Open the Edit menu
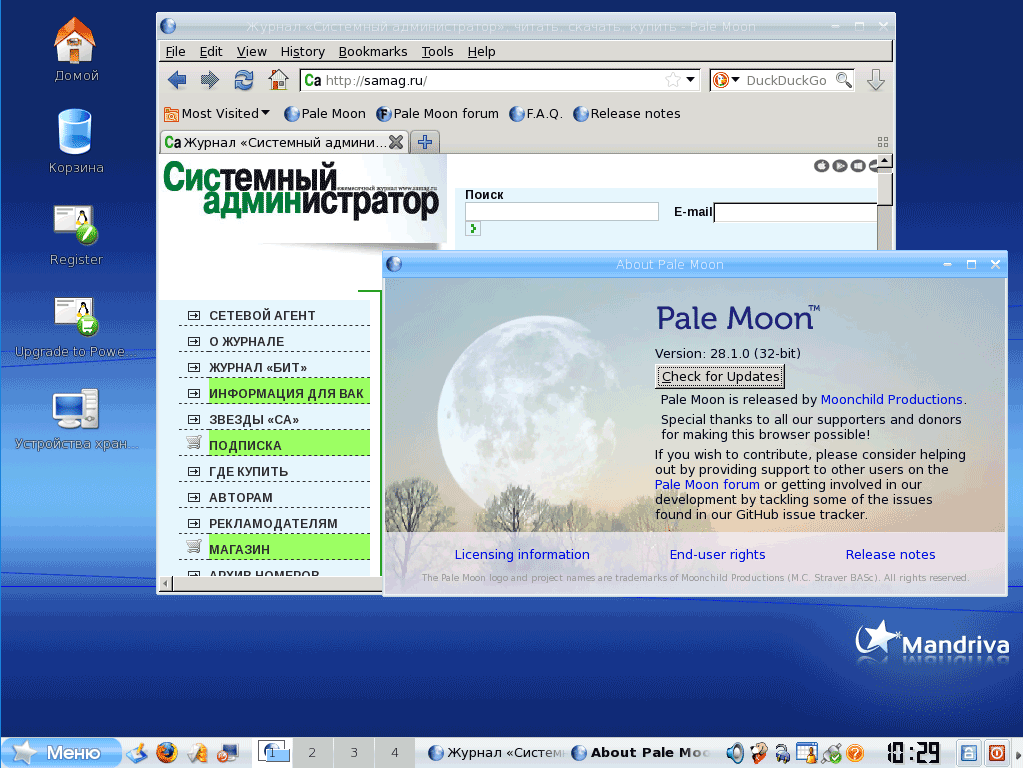 coord(211,52)
